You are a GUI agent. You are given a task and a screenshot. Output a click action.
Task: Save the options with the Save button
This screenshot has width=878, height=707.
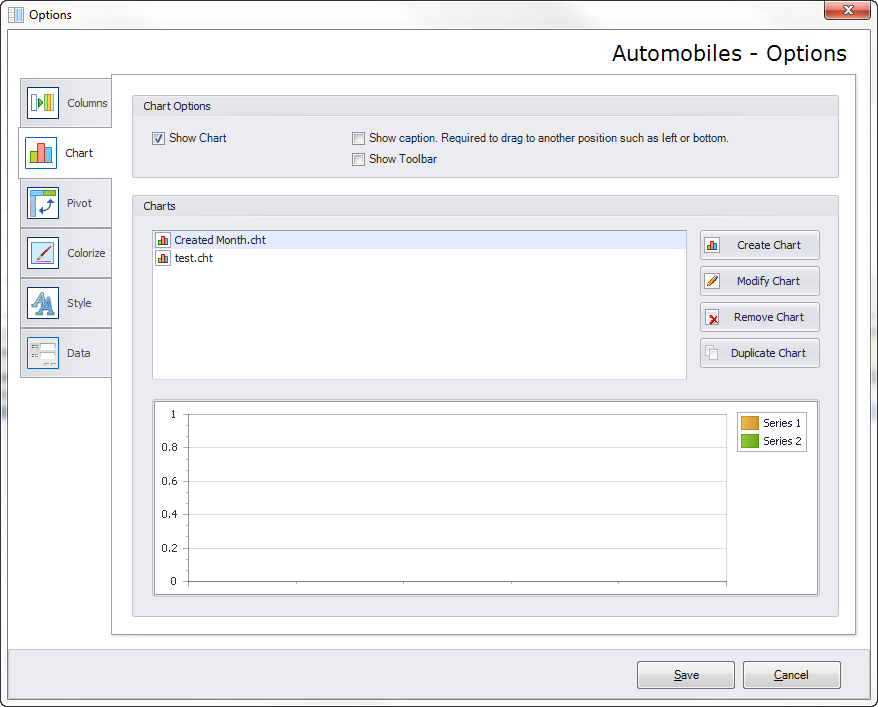pos(685,675)
